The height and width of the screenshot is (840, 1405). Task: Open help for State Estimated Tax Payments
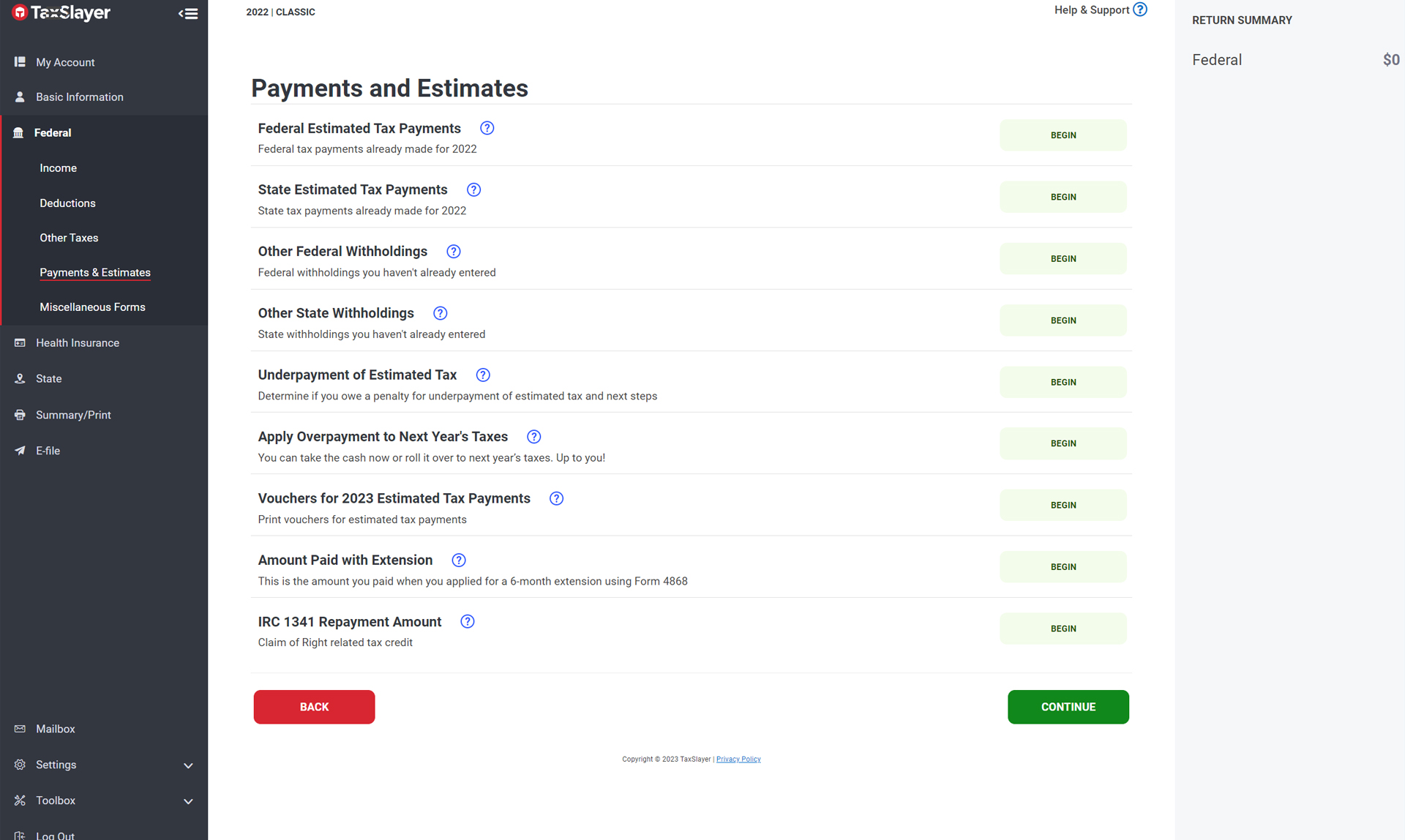[474, 190]
